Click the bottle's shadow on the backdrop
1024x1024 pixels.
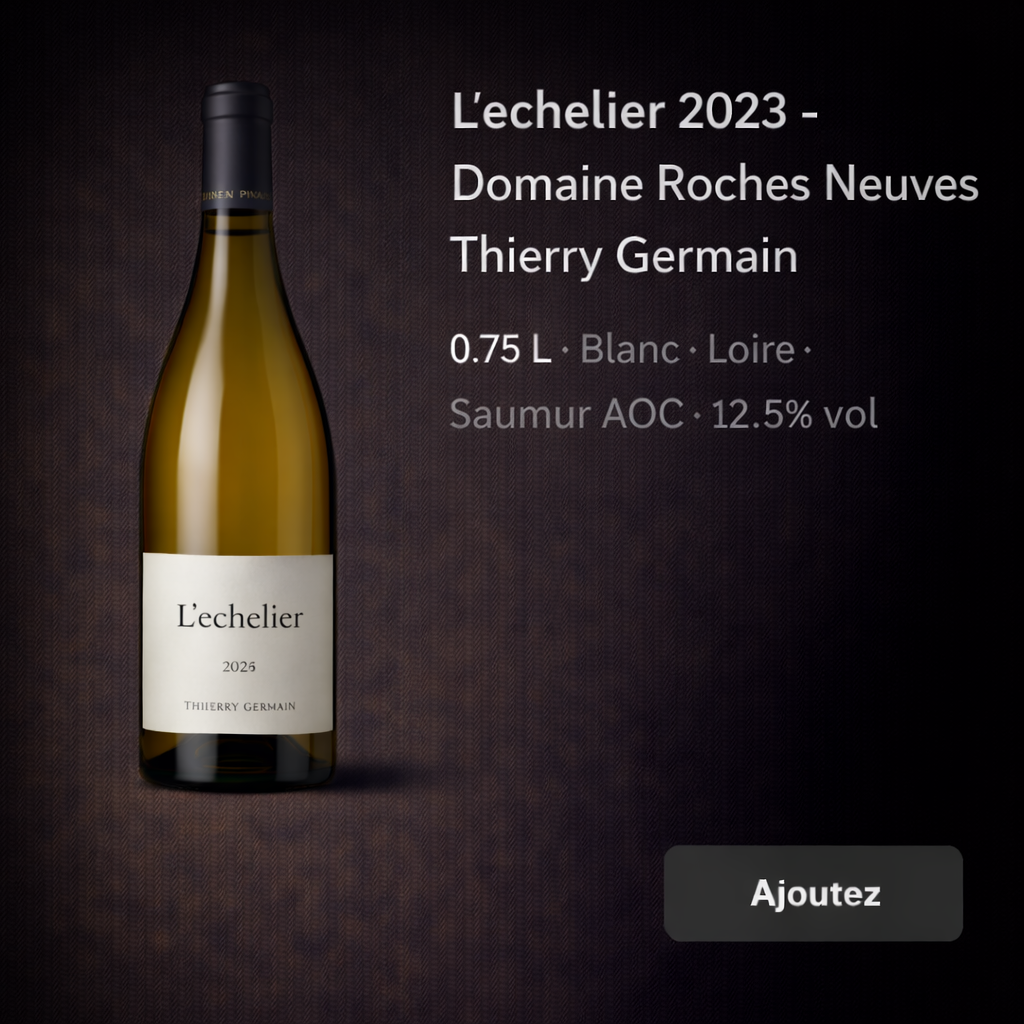pos(379,778)
